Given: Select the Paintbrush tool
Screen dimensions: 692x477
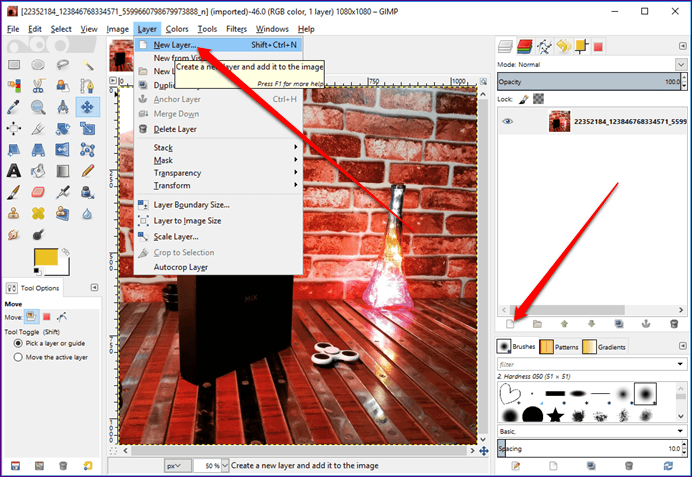Looking at the screenshot, I should [x=14, y=192].
